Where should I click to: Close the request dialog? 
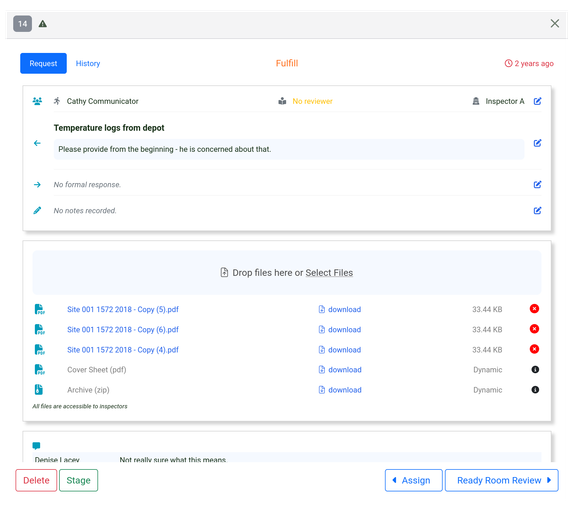coord(554,23)
